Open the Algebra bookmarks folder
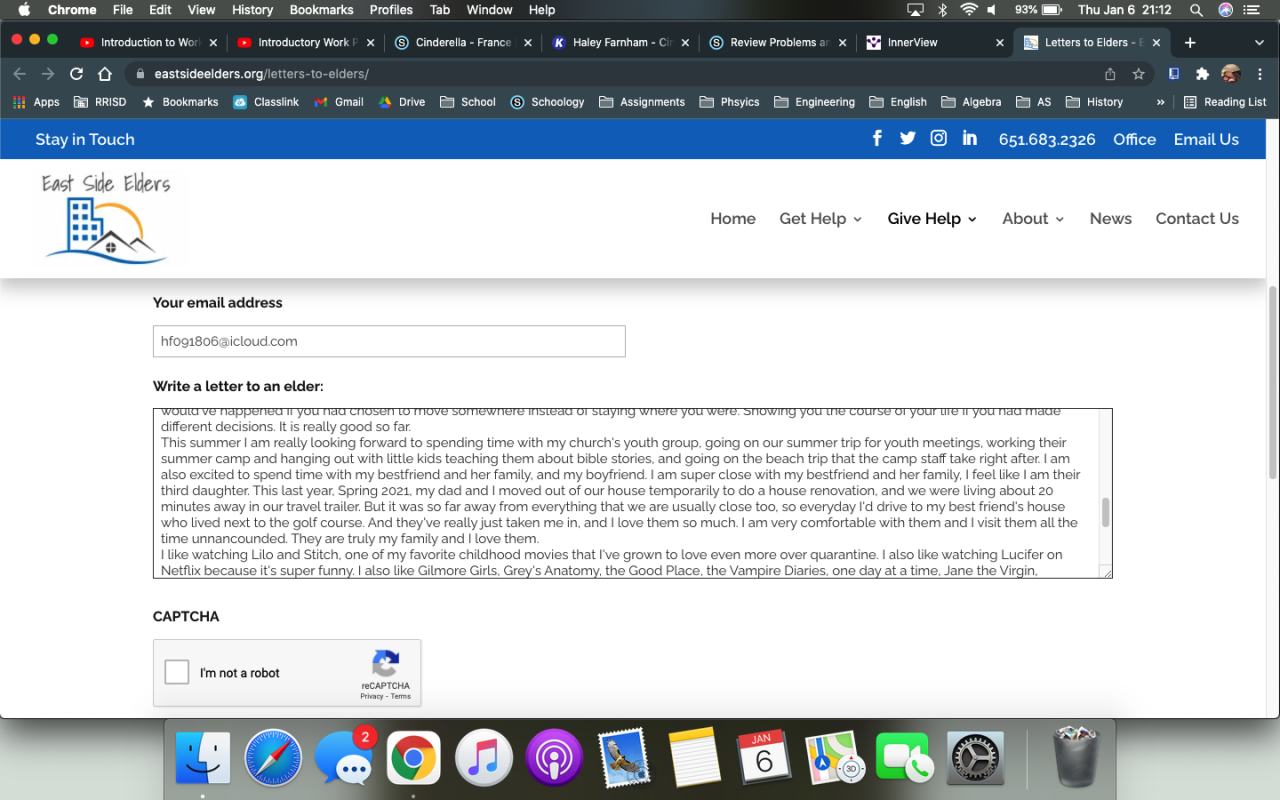 click(x=971, y=102)
